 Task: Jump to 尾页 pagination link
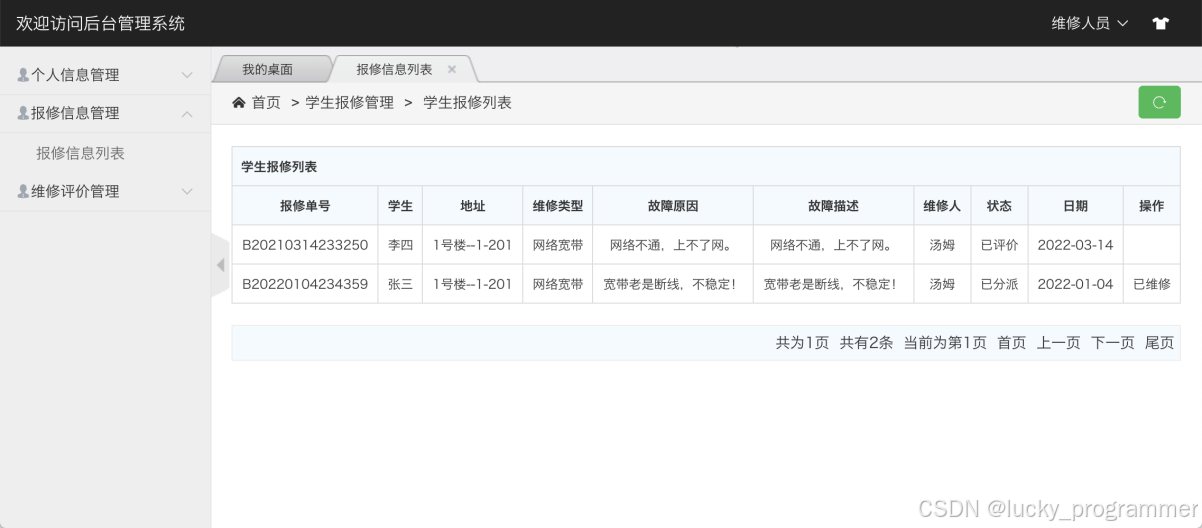[x=1159, y=342]
